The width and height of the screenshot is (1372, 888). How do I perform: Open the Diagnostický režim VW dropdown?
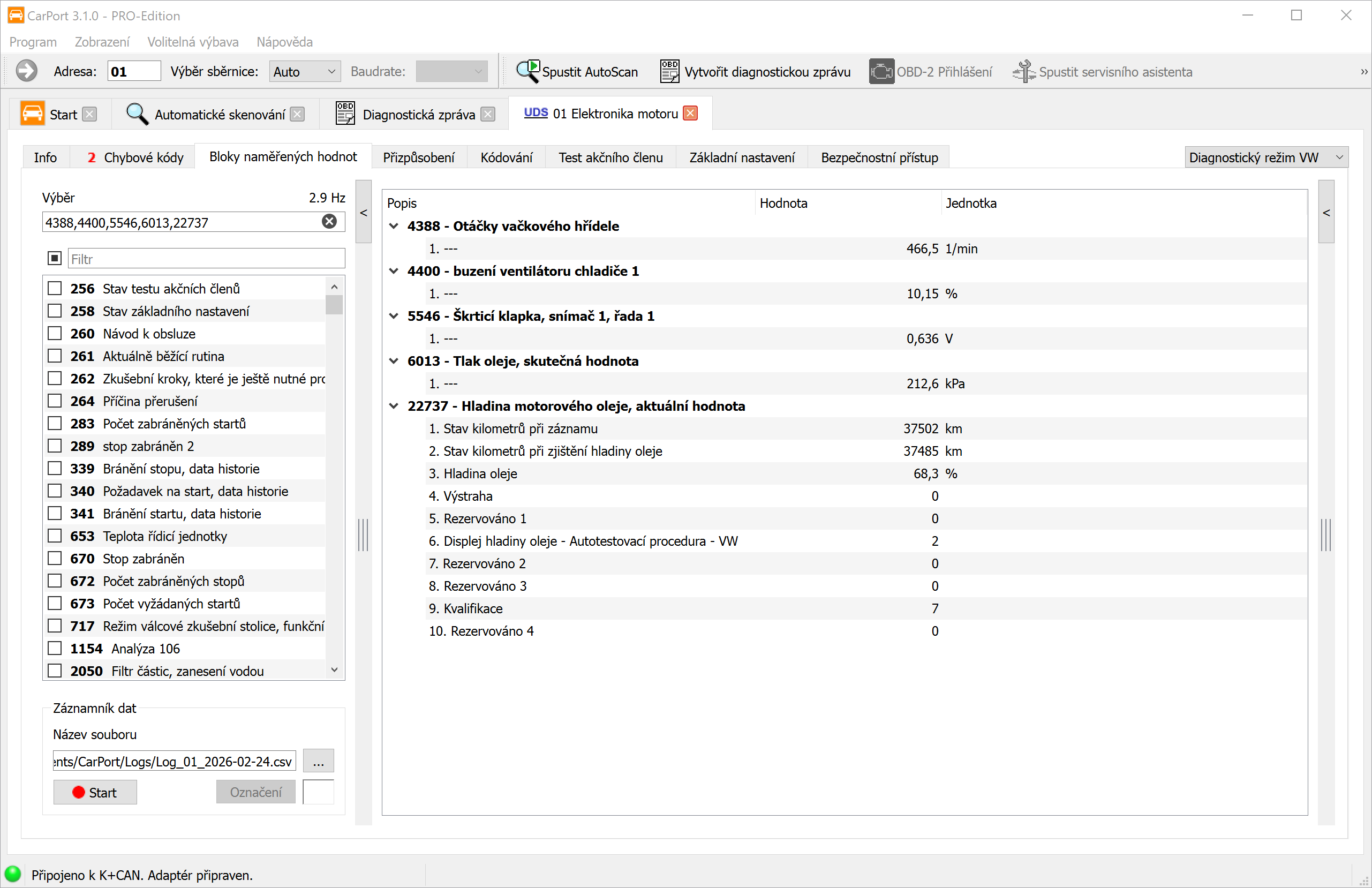tap(1266, 157)
